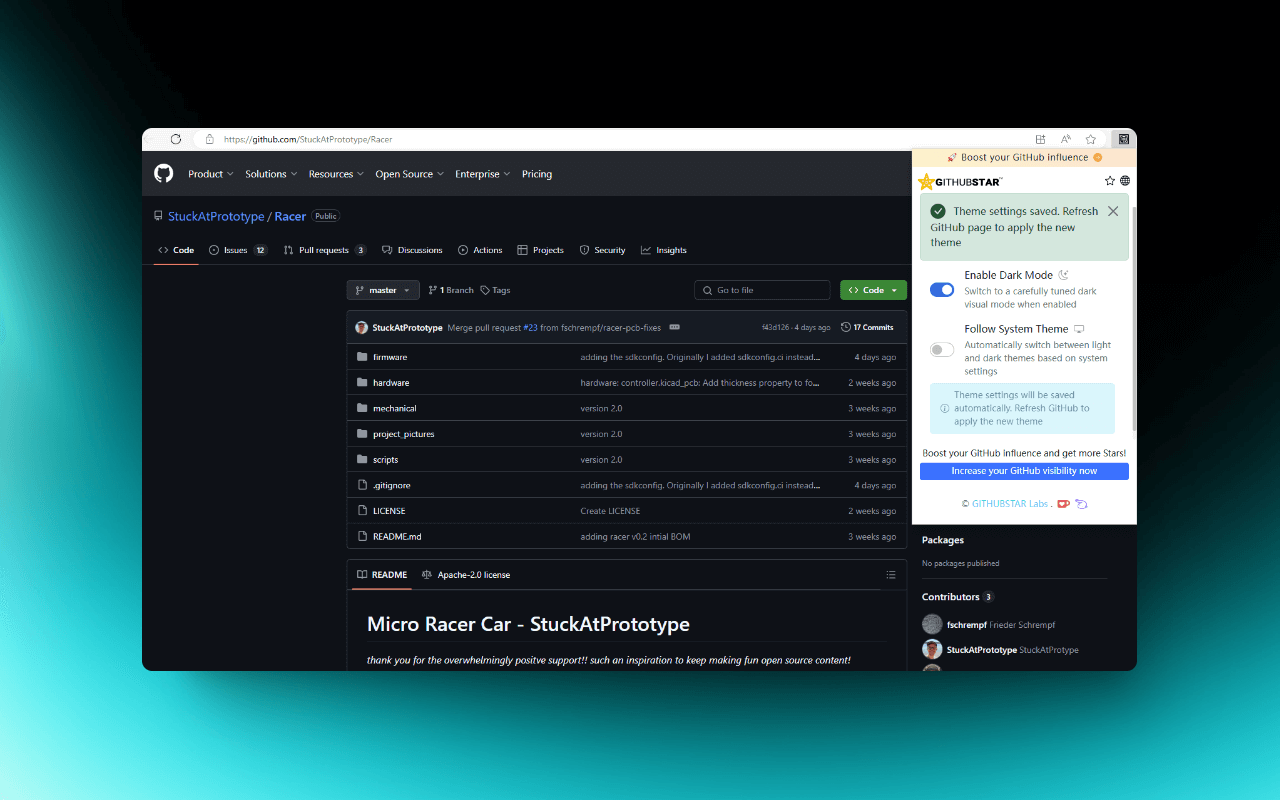Click the site info lock icon

pos(210,139)
